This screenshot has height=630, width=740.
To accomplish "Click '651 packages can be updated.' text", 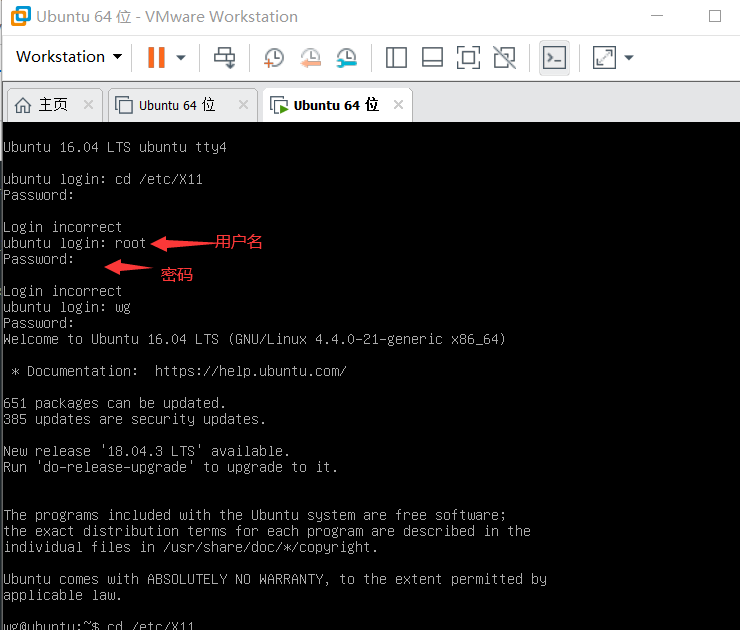I will tap(114, 403).
